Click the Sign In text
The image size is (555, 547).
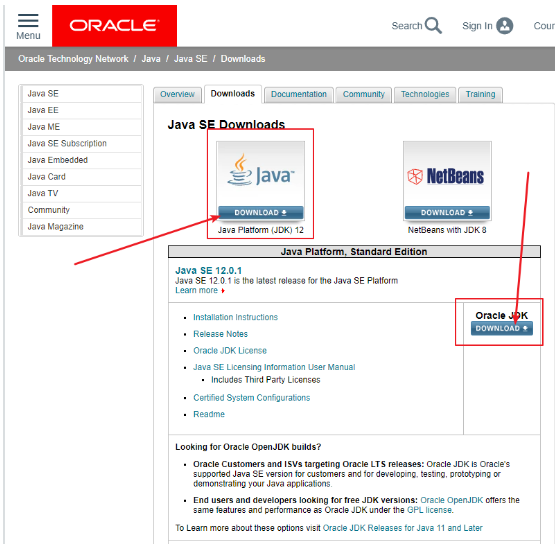(x=477, y=26)
